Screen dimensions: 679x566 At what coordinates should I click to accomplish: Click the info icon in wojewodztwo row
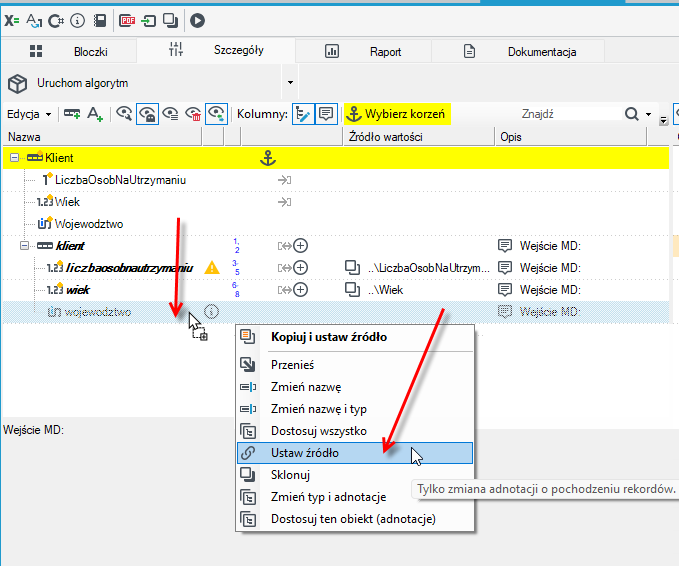click(x=211, y=311)
